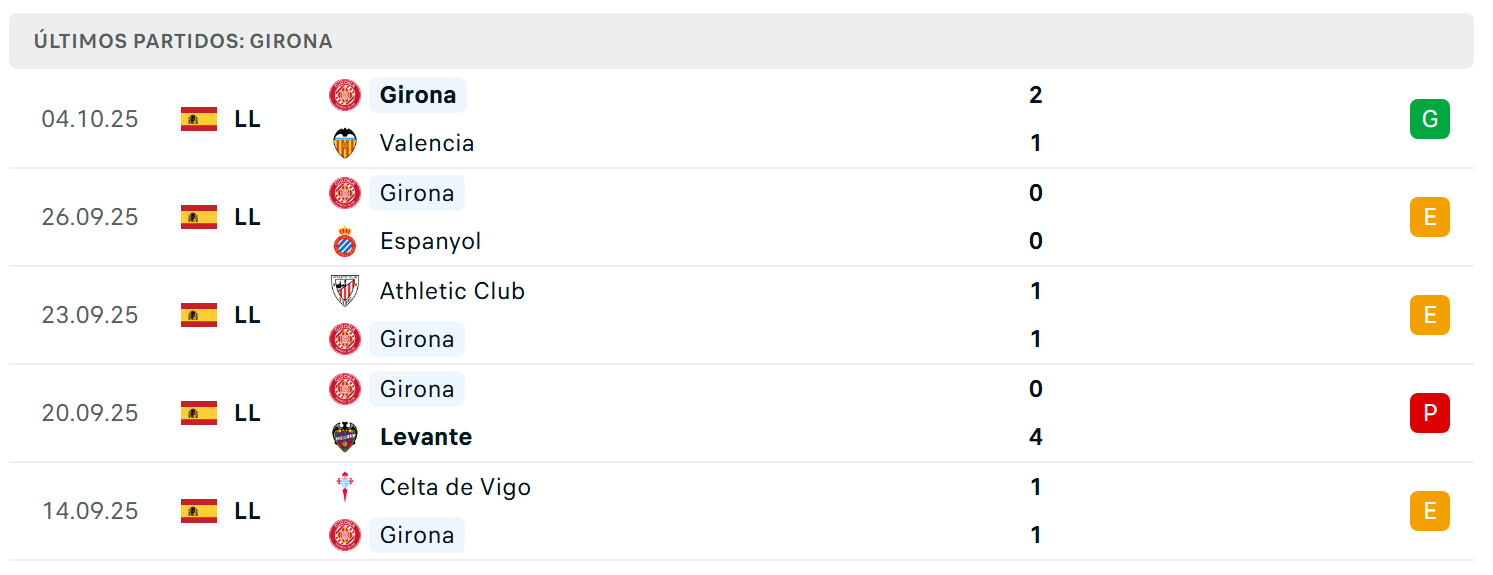Screen dimensions: 1493x575
Task: Click the red P result badge
Action: tap(1430, 413)
